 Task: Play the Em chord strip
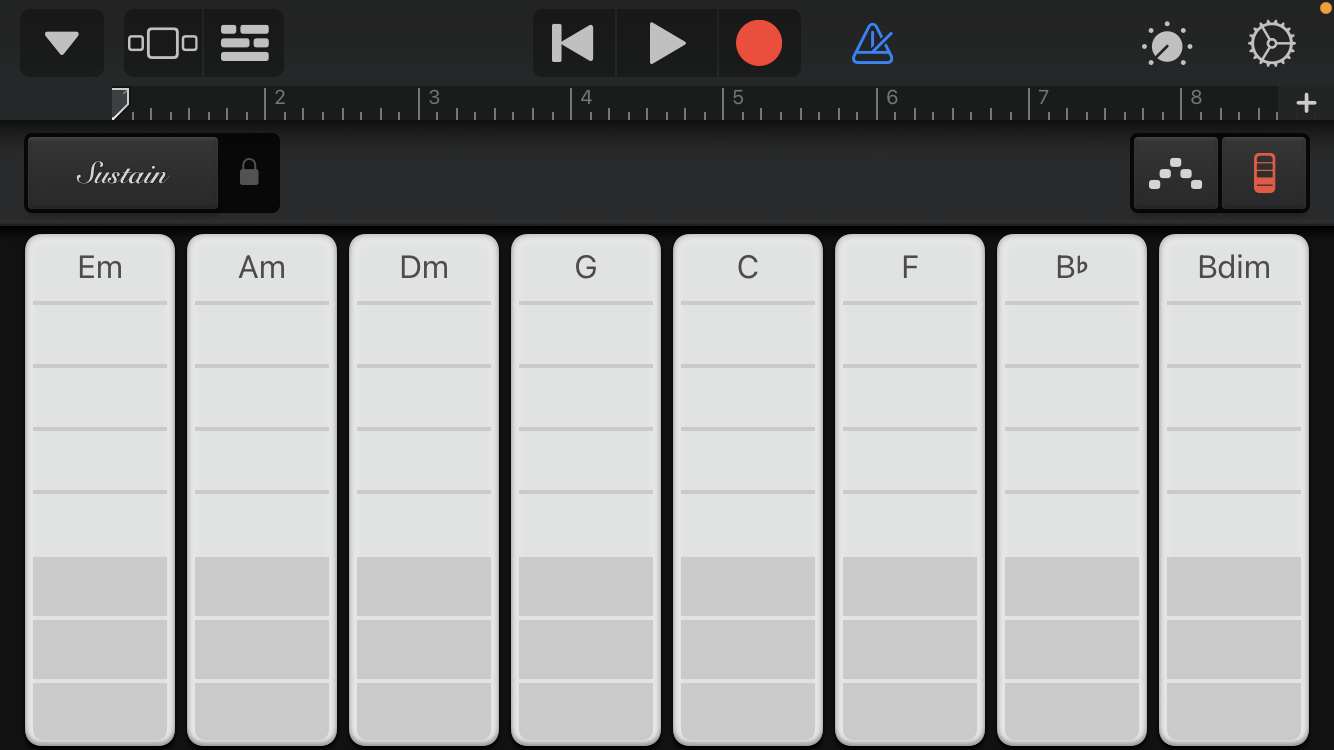(x=100, y=430)
